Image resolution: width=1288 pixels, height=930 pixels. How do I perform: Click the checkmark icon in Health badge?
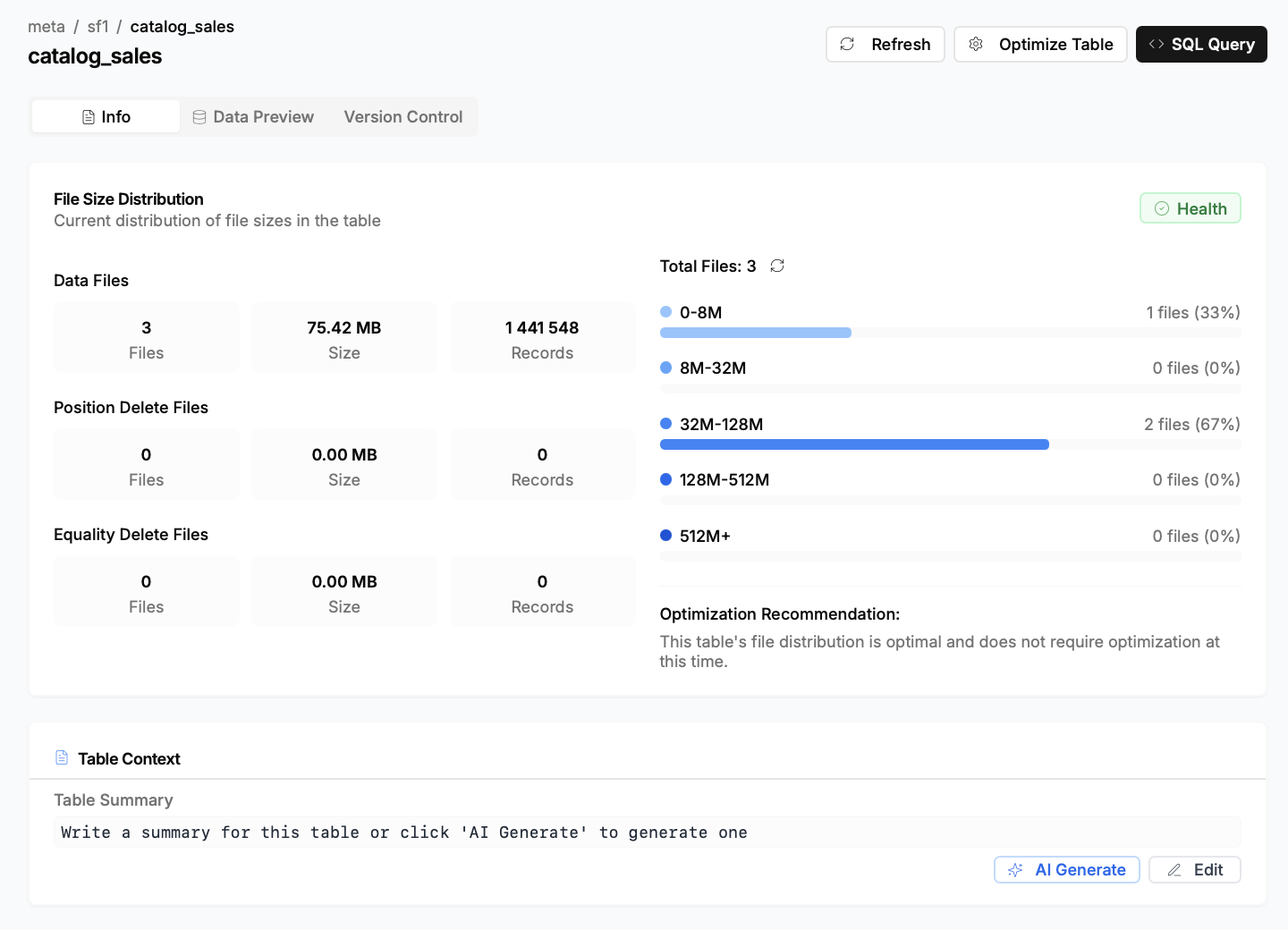[1162, 208]
